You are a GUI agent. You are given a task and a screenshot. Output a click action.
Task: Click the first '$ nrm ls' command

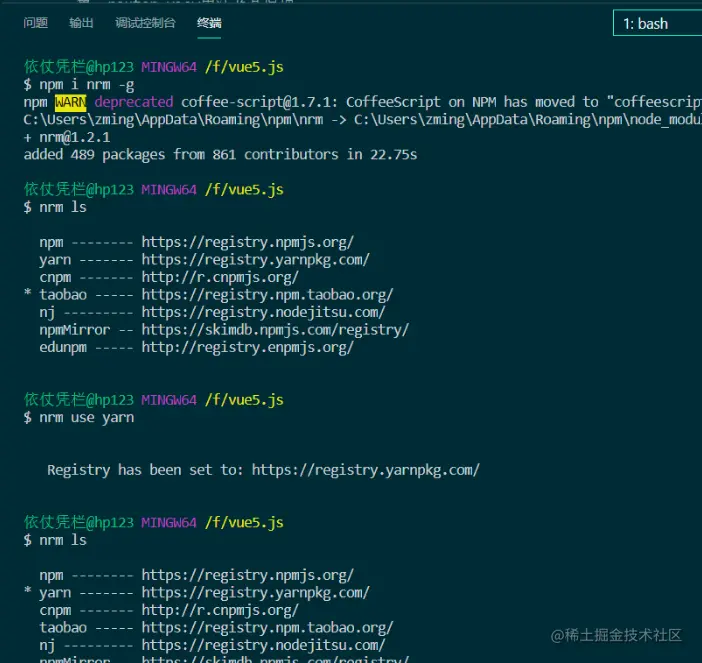[55, 207]
